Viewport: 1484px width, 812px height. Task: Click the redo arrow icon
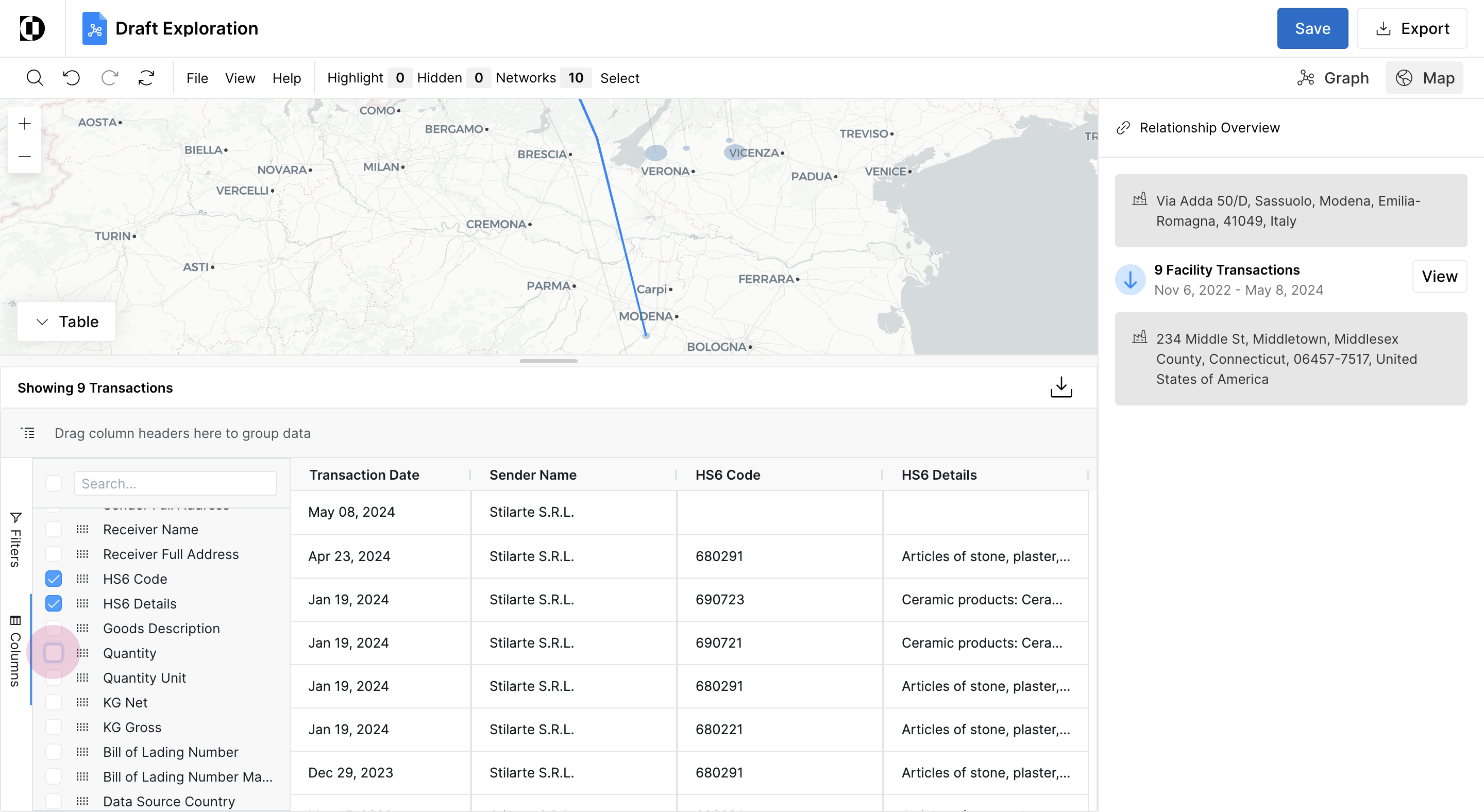(109, 78)
